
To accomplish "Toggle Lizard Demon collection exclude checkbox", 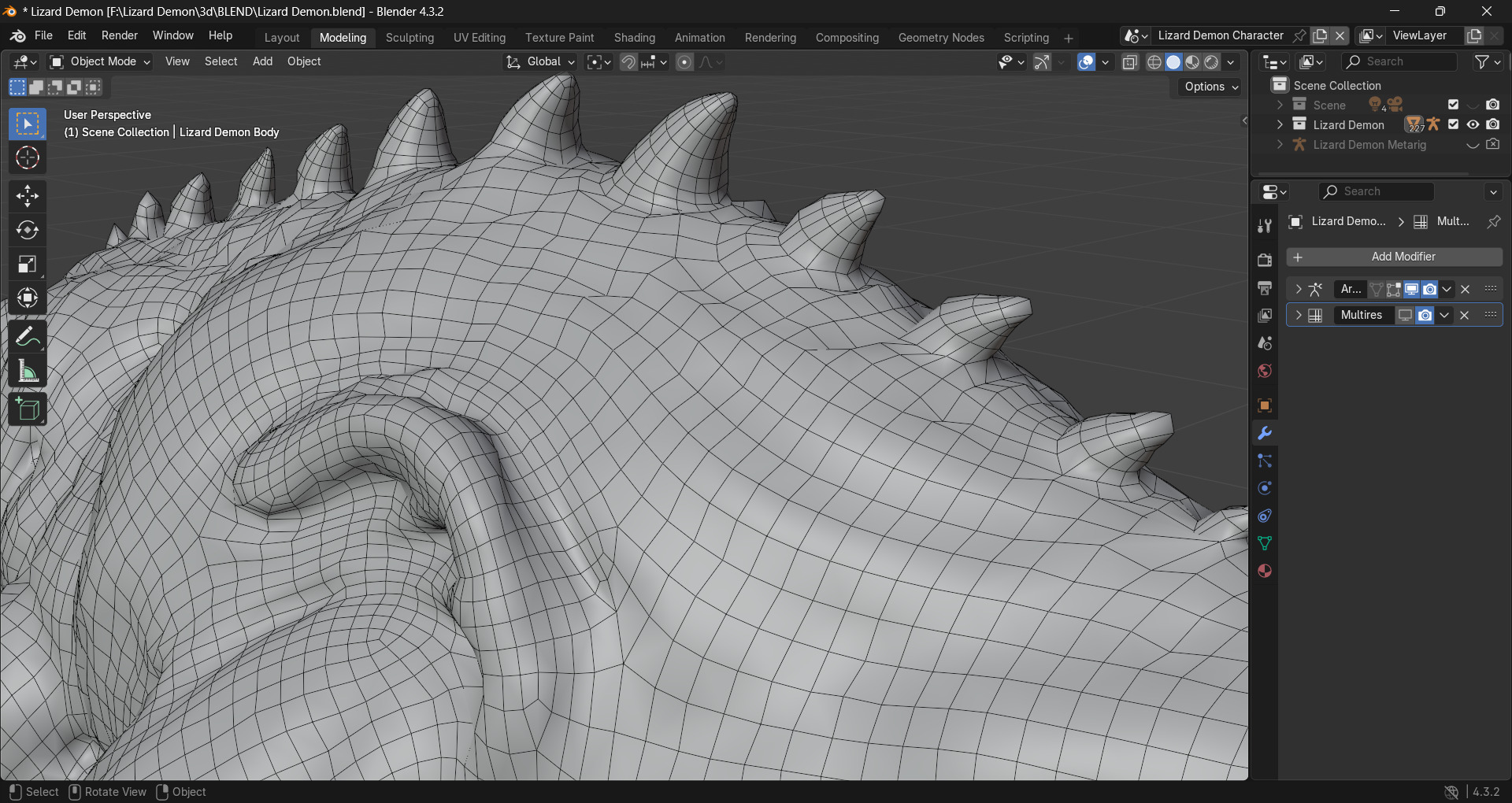I will [1454, 124].
